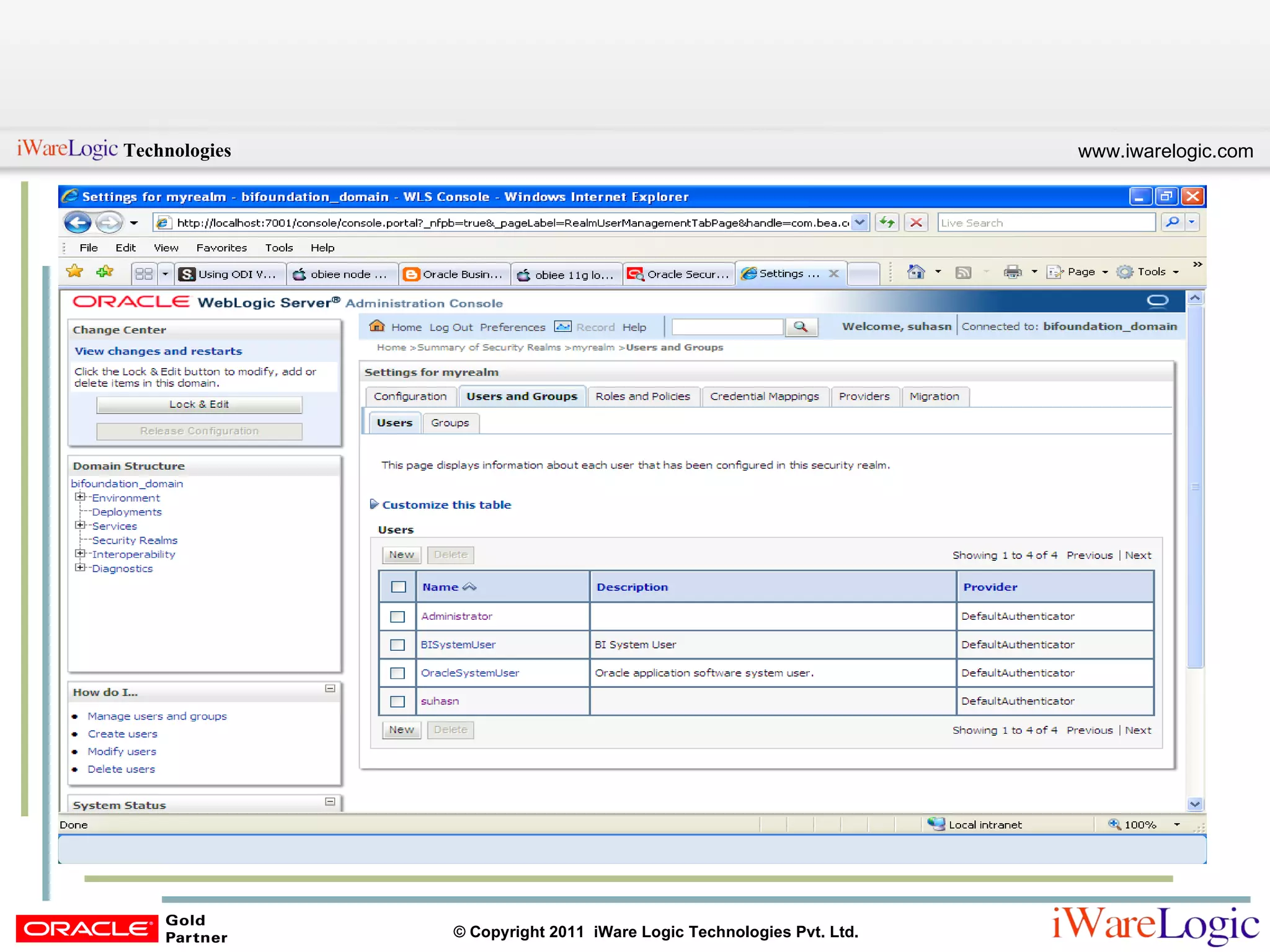This screenshot has height=952, width=1270.
Task: Toggle the select-all checkbox in table header
Action: pyautogui.click(x=399, y=587)
